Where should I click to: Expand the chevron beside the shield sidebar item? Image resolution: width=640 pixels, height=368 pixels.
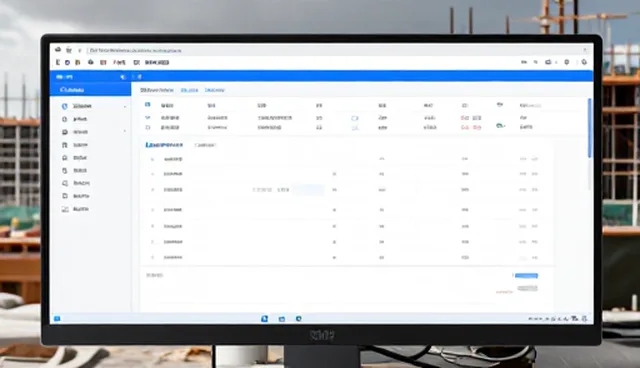click(125, 106)
